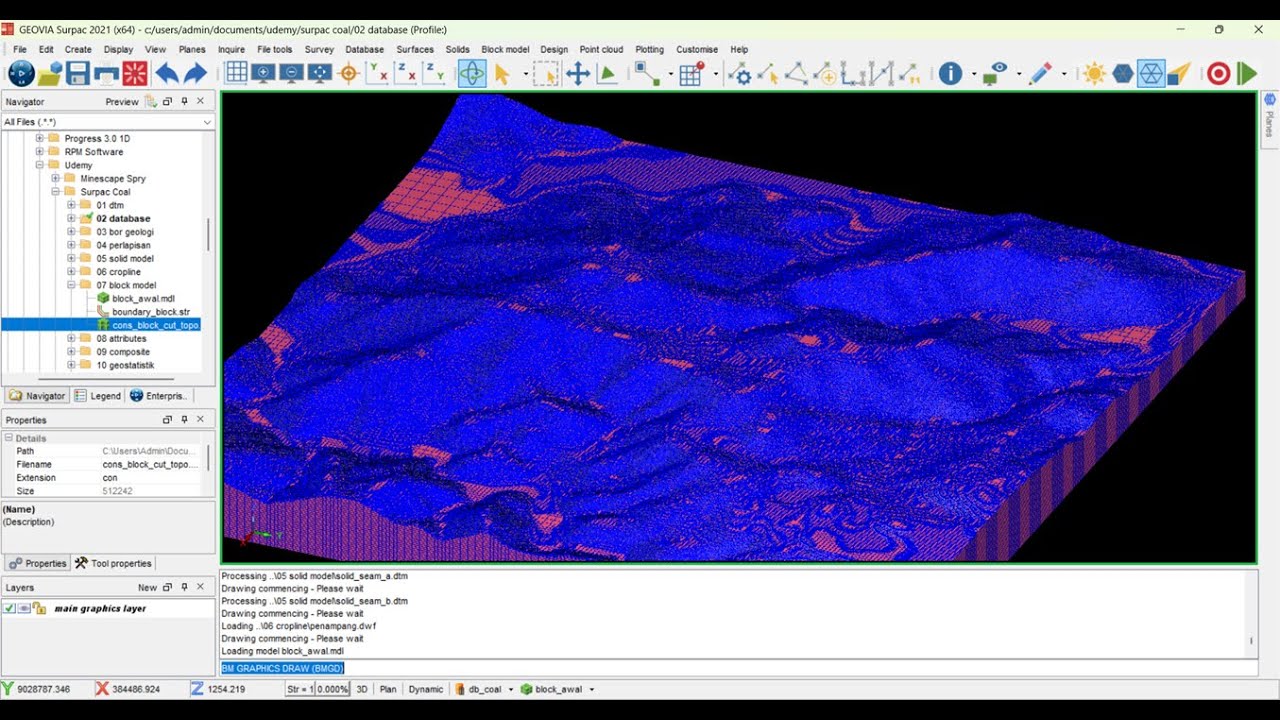
Task: Open the Point cloud menu
Action: coord(601,49)
